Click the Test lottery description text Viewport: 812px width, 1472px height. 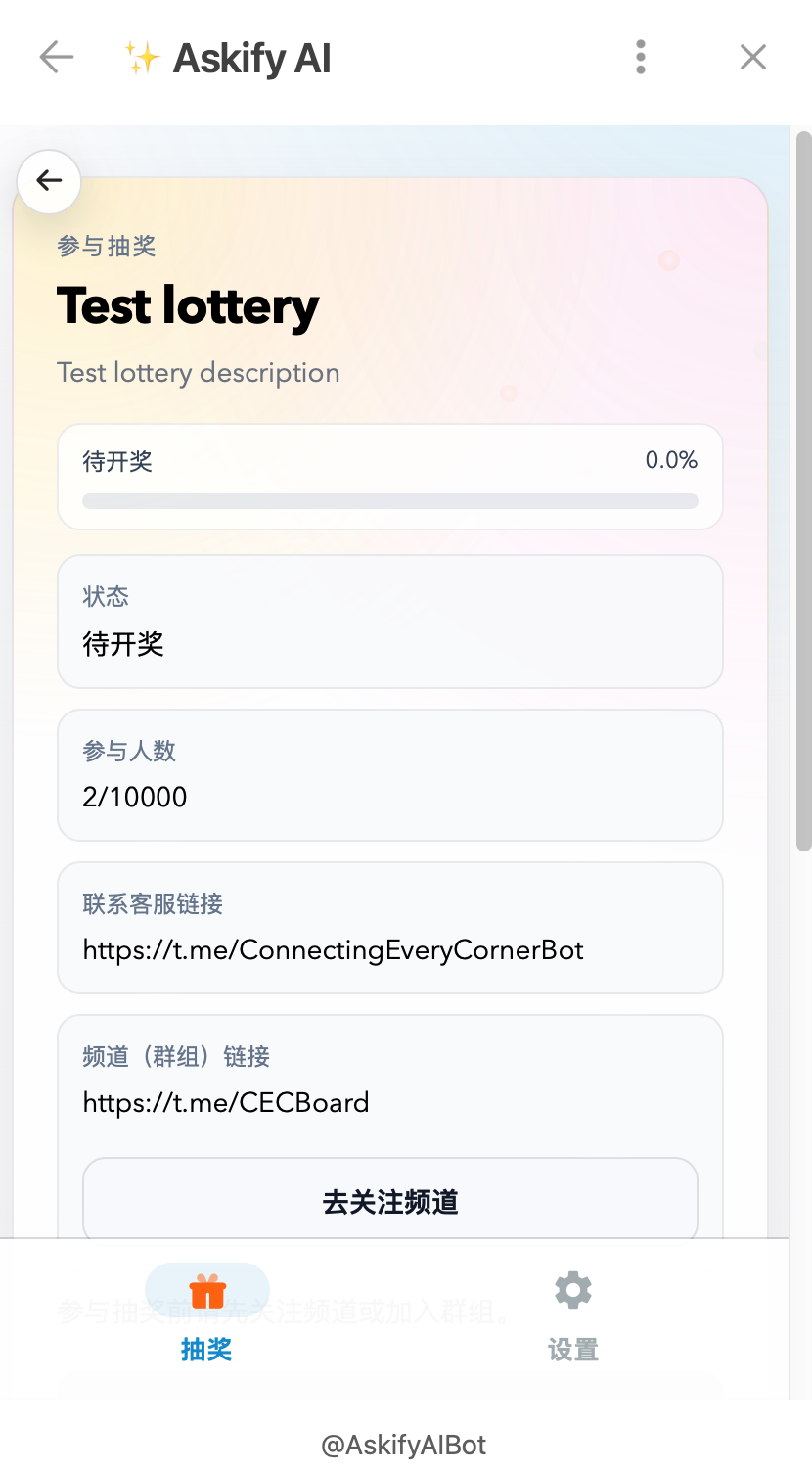click(199, 373)
